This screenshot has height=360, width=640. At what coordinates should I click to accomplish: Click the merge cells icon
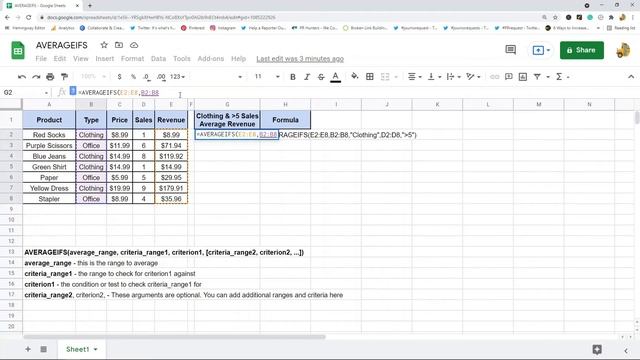click(384, 77)
